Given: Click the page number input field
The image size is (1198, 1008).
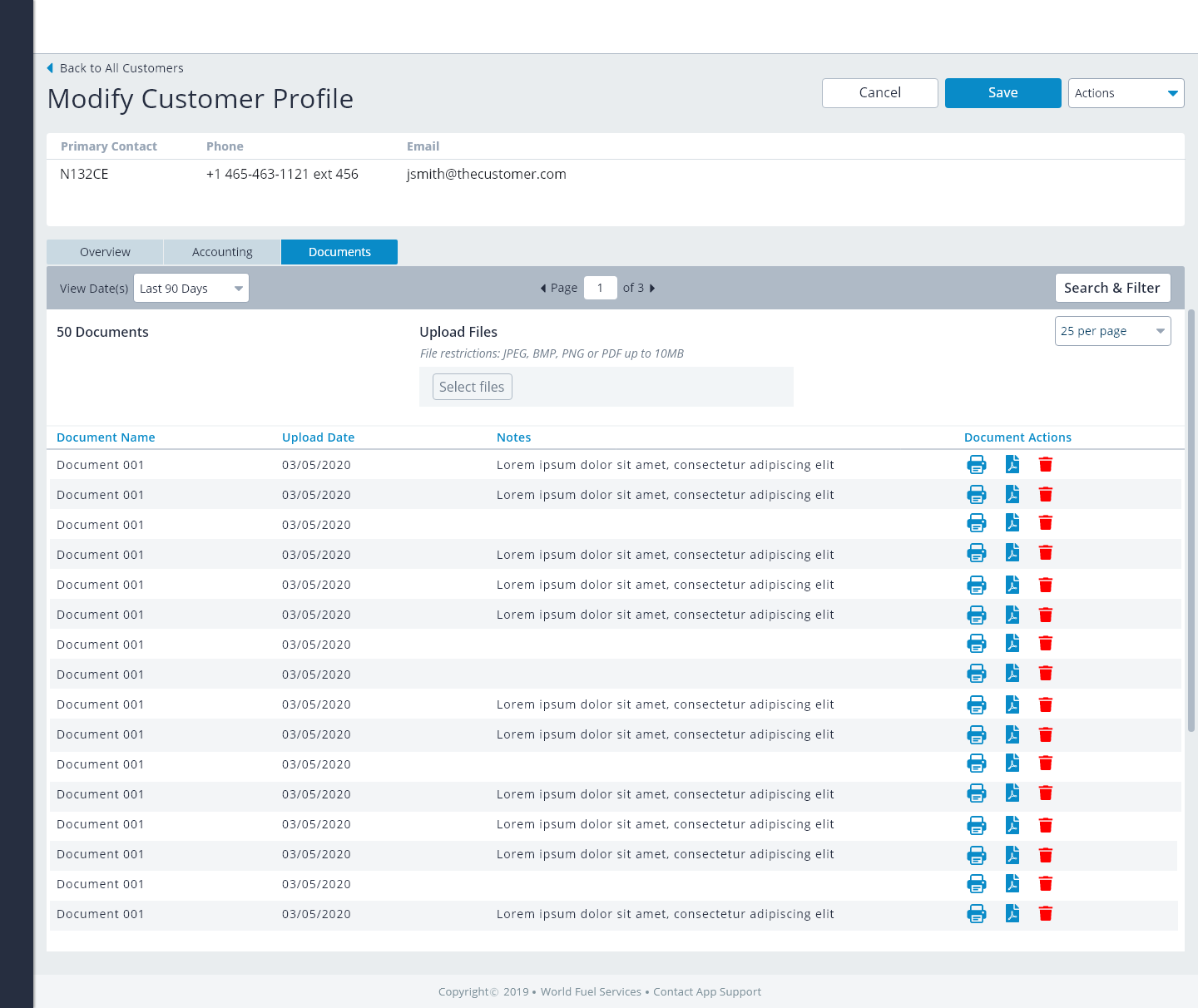Looking at the screenshot, I should coord(600,288).
